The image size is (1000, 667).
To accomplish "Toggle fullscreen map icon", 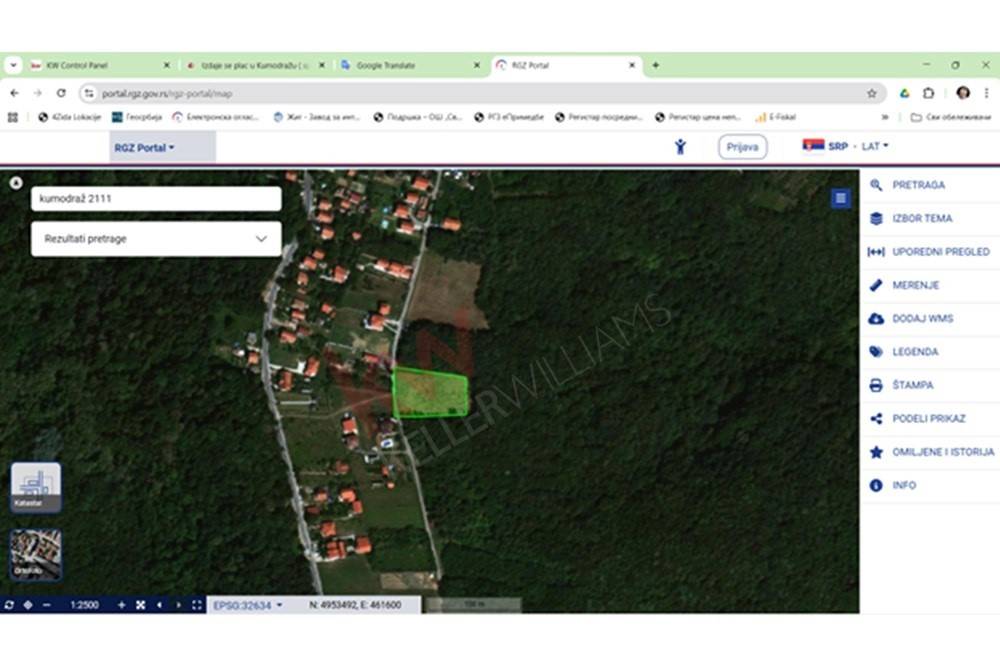I will pos(196,605).
